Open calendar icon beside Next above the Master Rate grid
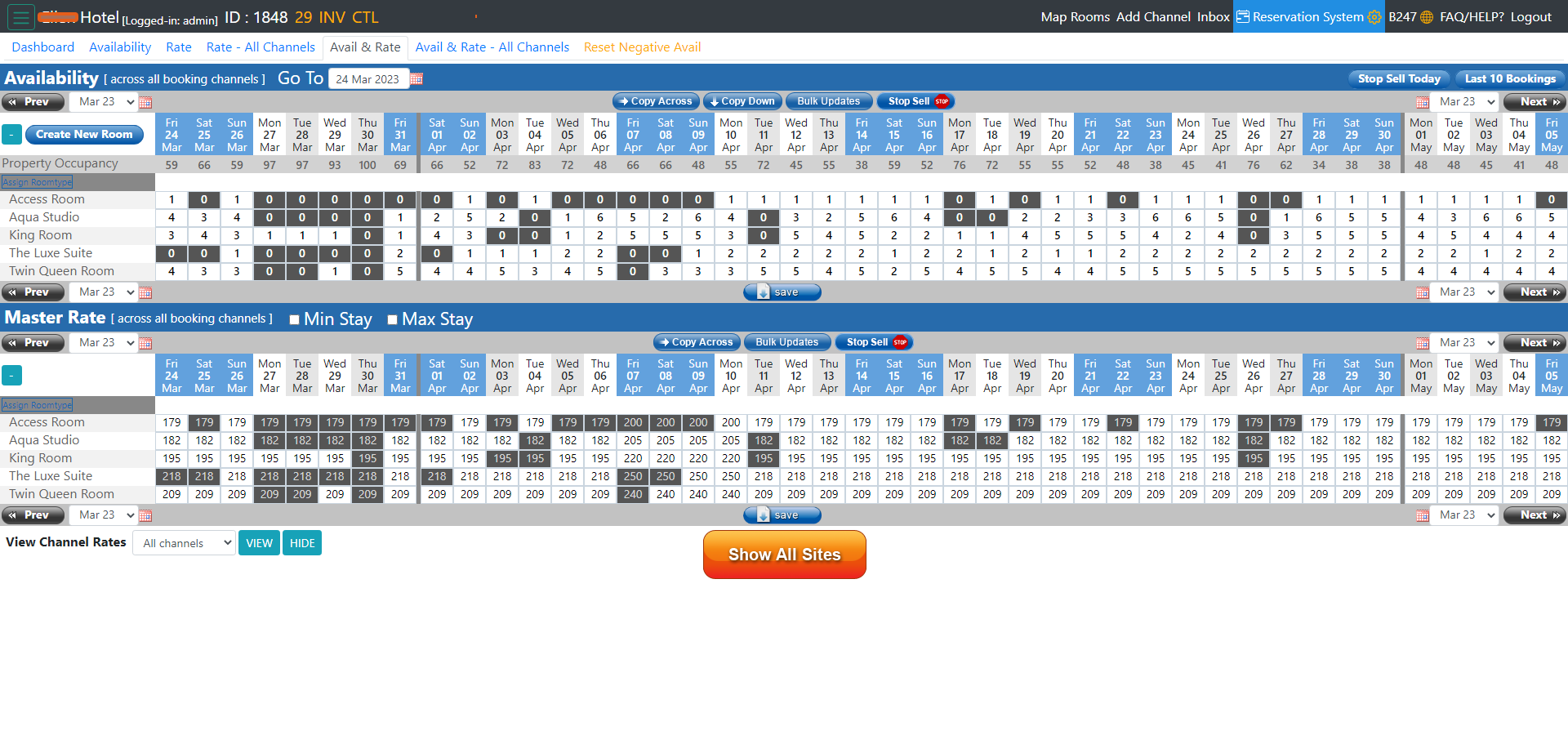1568x753 pixels. point(1422,343)
